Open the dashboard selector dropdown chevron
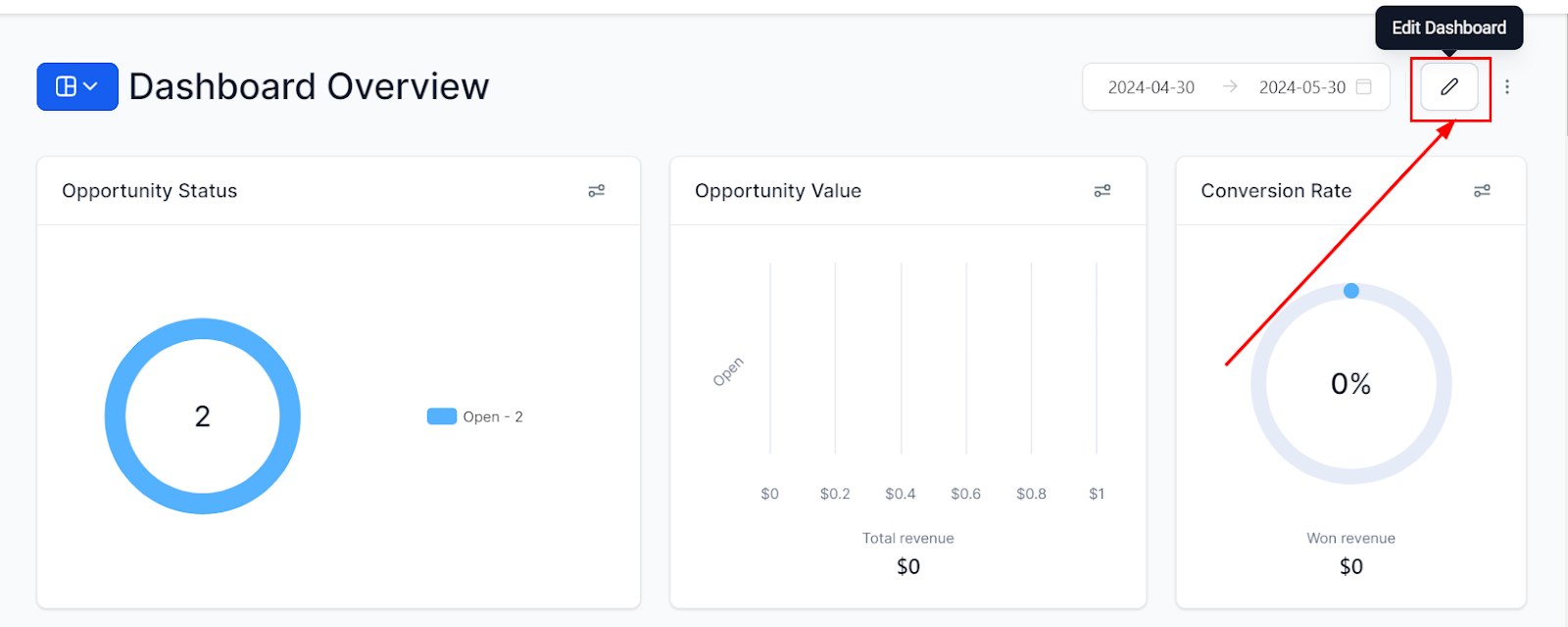The width and height of the screenshot is (1568, 627). click(91, 86)
